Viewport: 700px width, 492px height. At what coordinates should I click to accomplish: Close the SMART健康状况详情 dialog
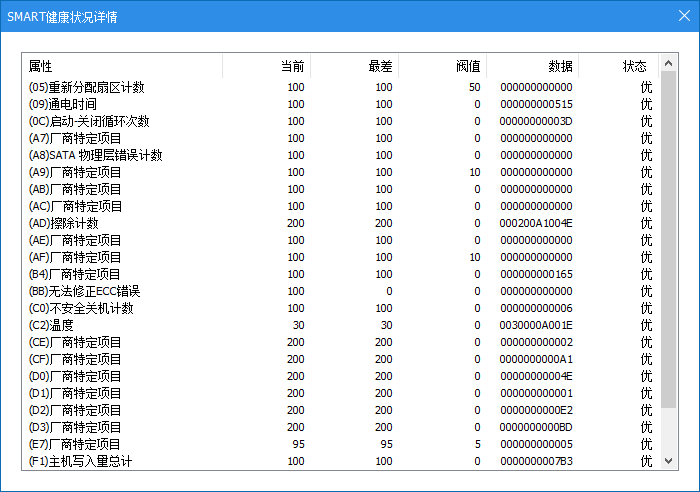pos(684,16)
